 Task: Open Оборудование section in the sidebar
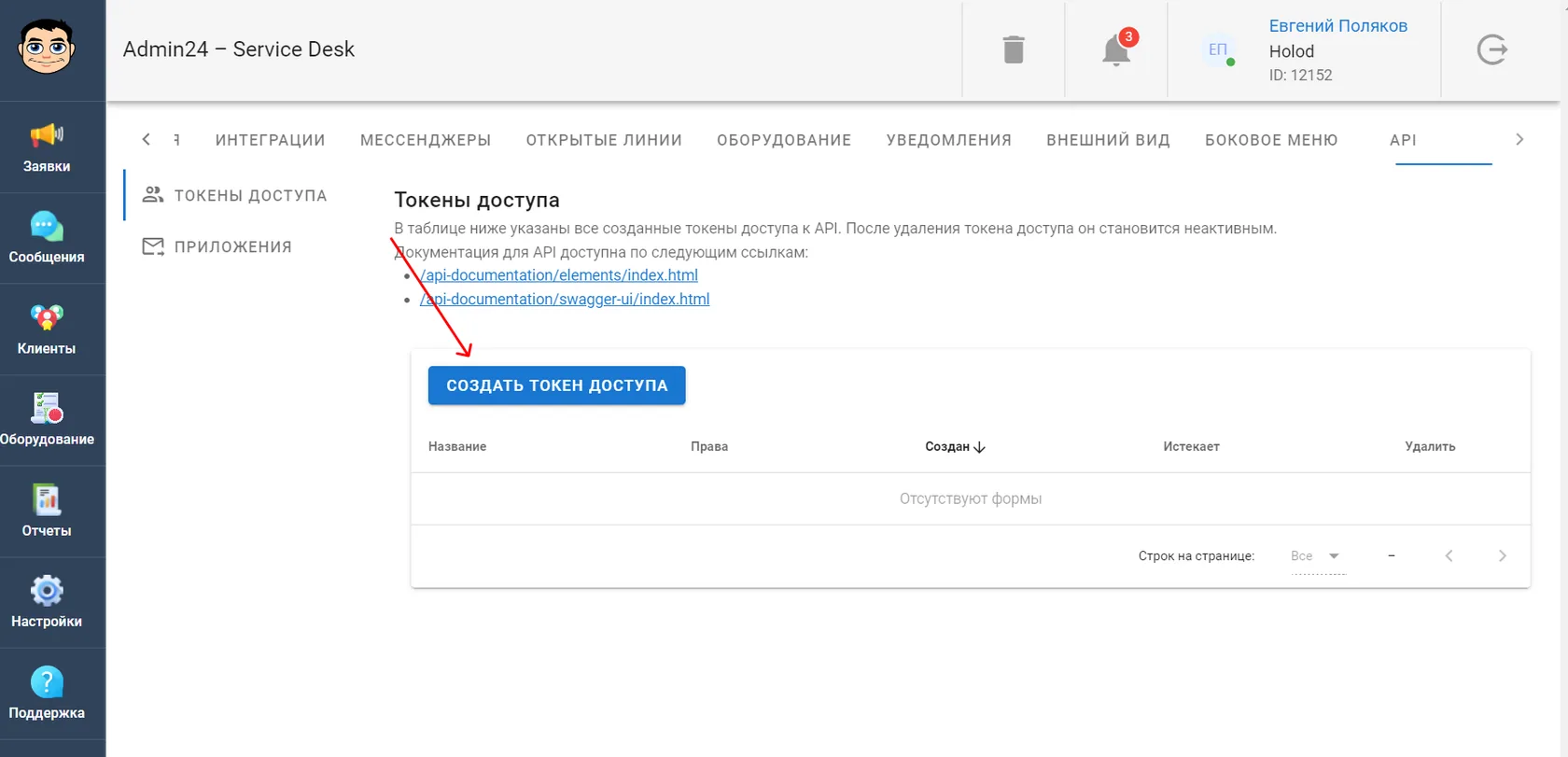47,421
